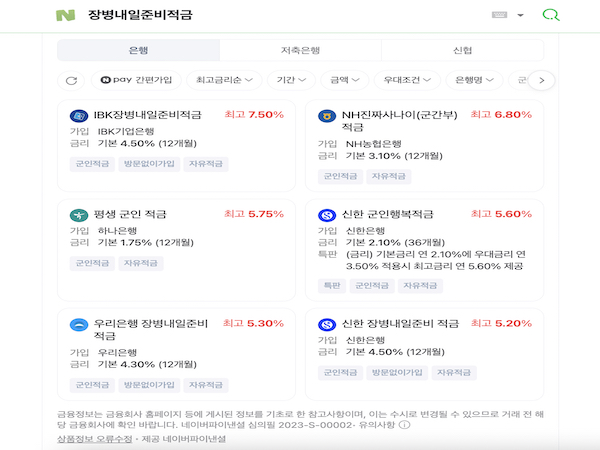
Task: Click the 특판 tag on 신한 card
Action: [x=332, y=286]
